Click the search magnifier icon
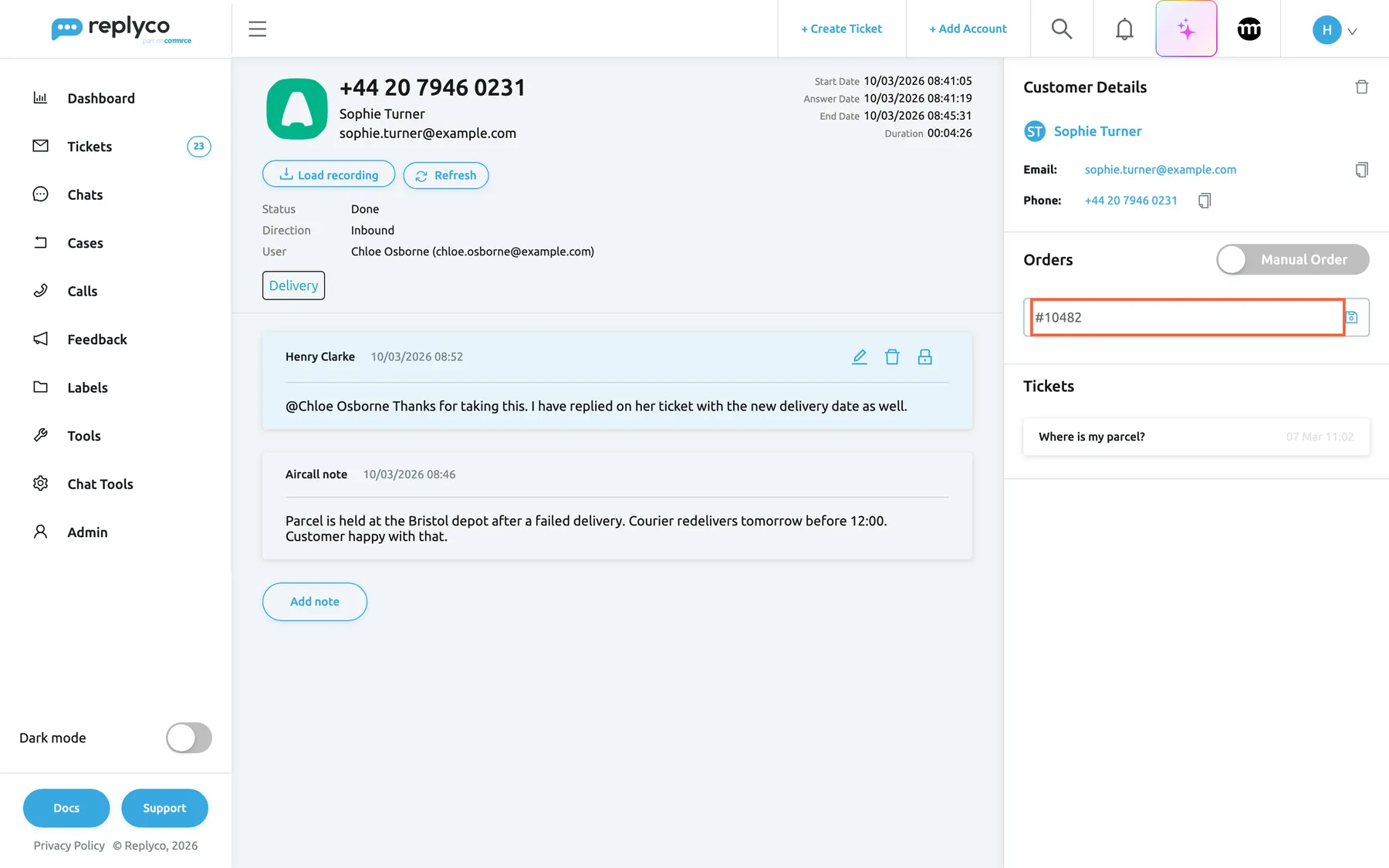Viewport: 1389px width, 868px height. point(1062,29)
